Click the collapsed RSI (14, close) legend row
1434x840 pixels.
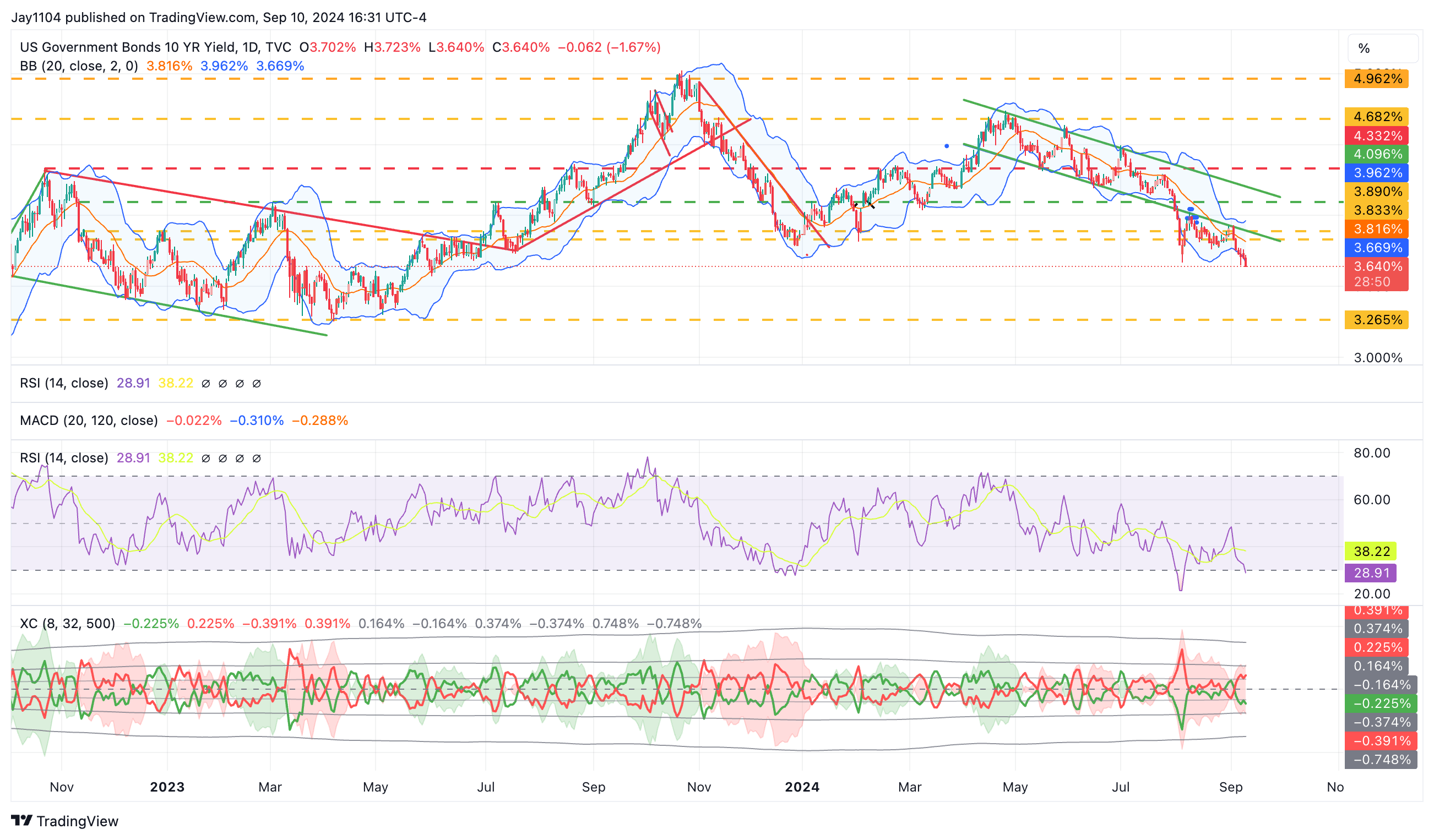[x=64, y=383]
